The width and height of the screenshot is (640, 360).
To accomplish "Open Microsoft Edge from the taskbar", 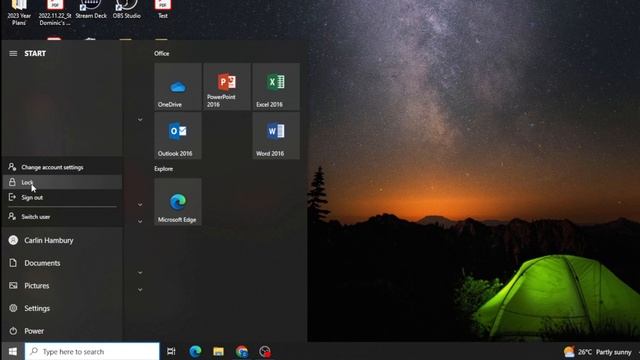I will coord(195,351).
